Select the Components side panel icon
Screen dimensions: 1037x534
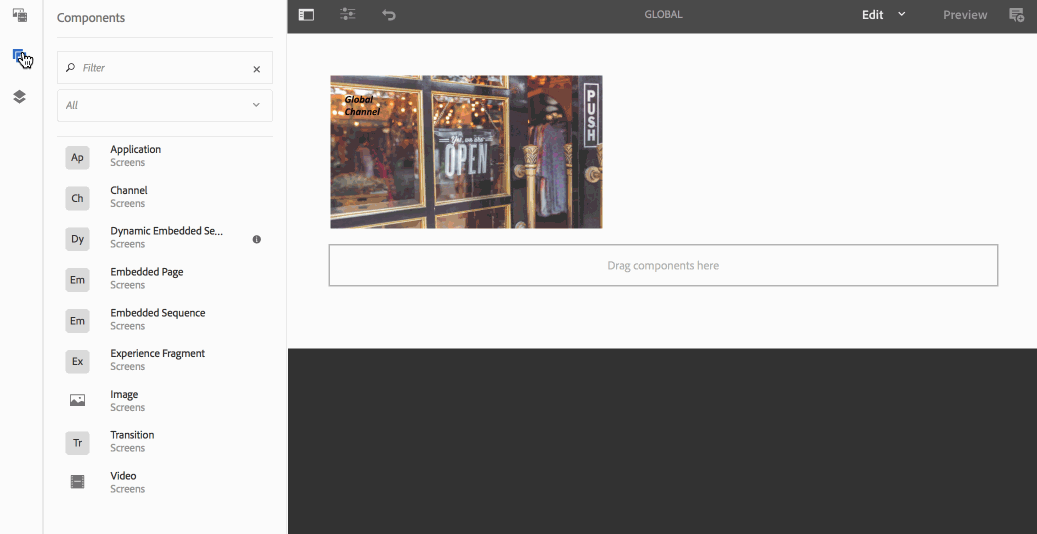click(x=19, y=56)
